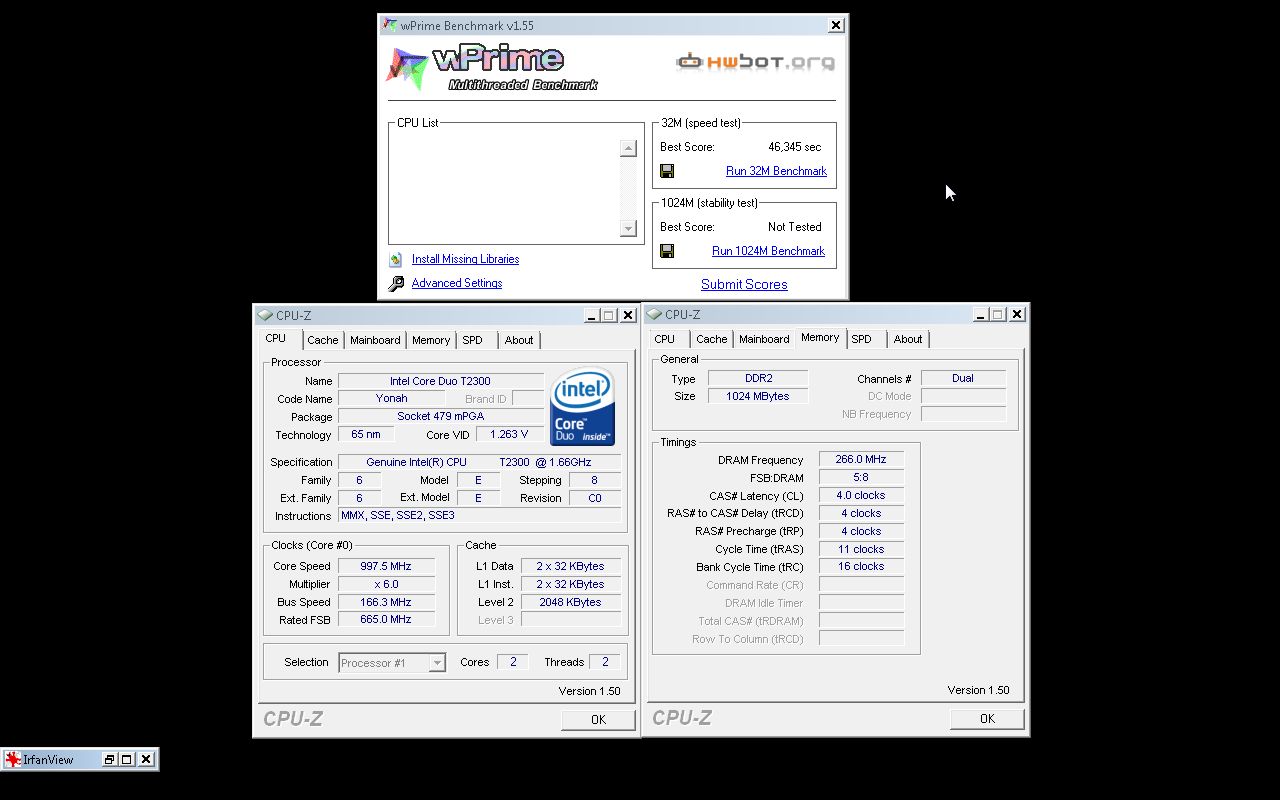This screenshot has height=800, width=1280.
Task: Click the Bus Speed 166.3 MHz value
Action: coord(386,602)
